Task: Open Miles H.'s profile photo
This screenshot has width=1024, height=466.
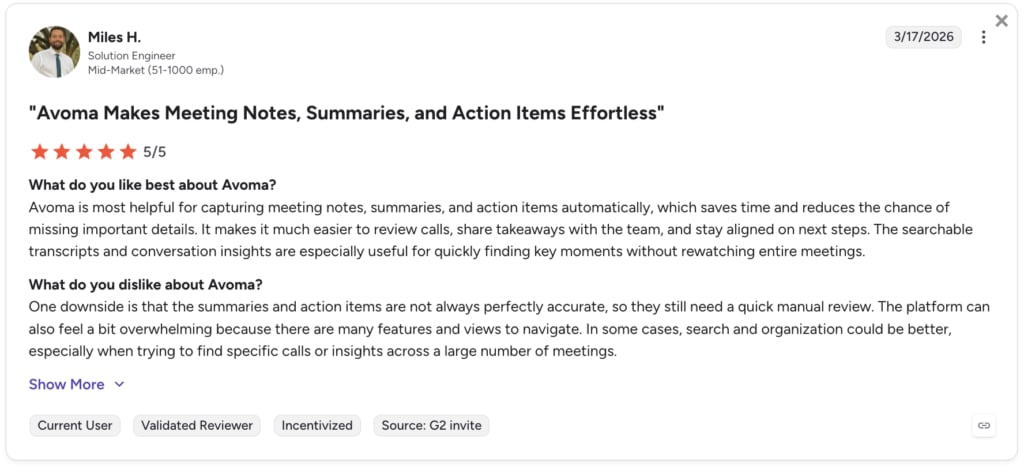Action: pyautogui.click(x=54, y=52)
